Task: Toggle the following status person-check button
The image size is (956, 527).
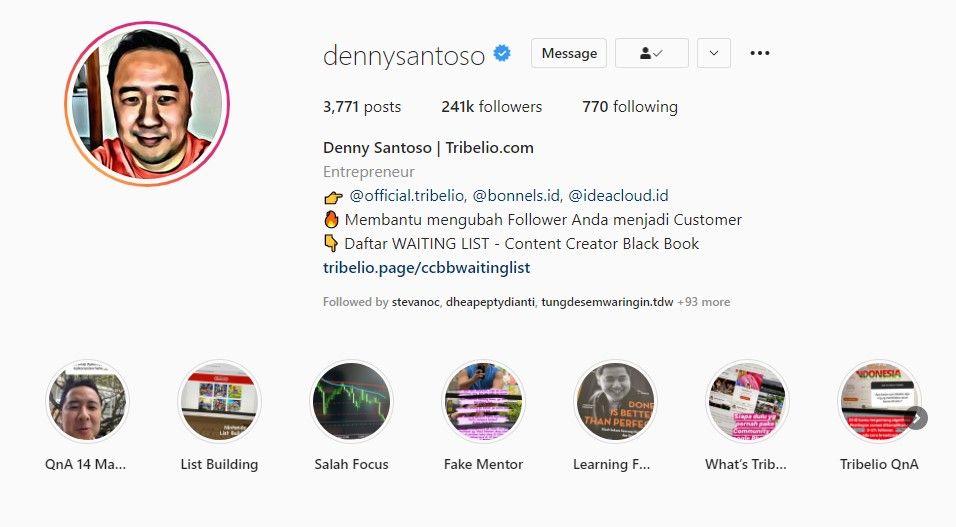Action: coord(652,53)
